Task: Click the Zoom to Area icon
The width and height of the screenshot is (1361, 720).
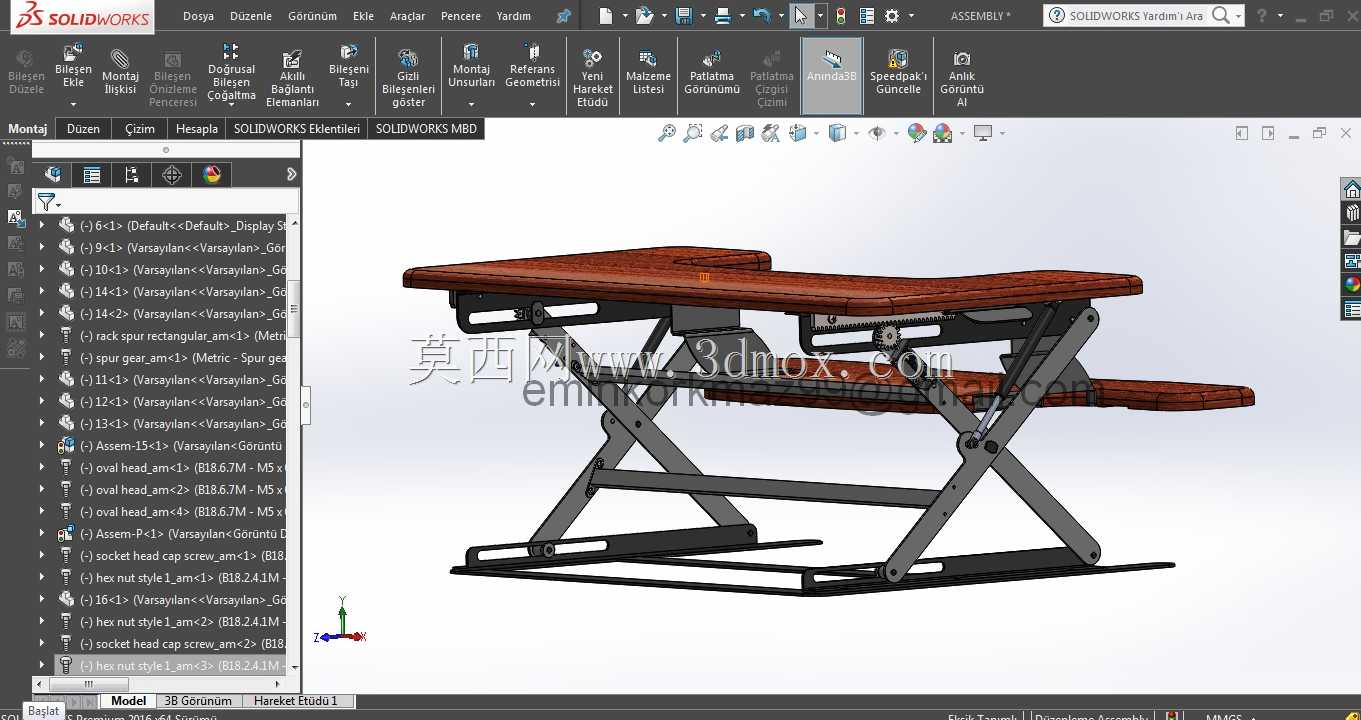Action: pyautogui.click(x=693, y=133)
